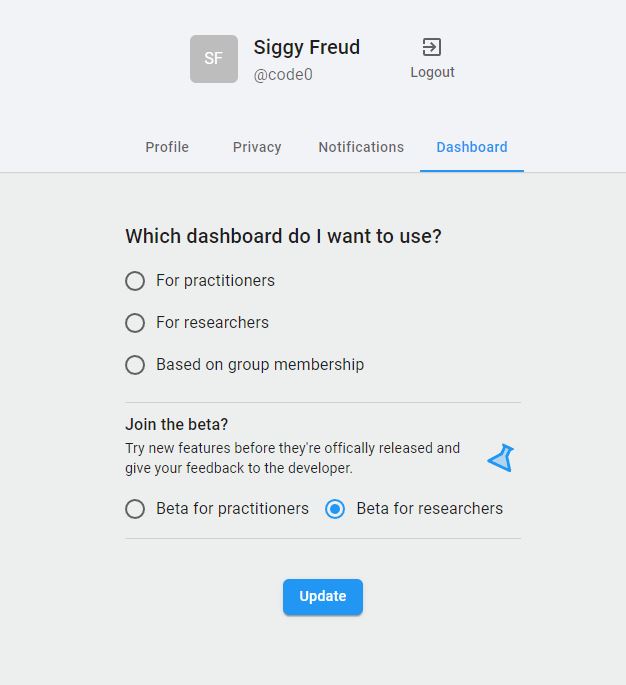Enable the 'Beta for practitioners' radio button
Screen dimensions: 626x685
point(135,509)
